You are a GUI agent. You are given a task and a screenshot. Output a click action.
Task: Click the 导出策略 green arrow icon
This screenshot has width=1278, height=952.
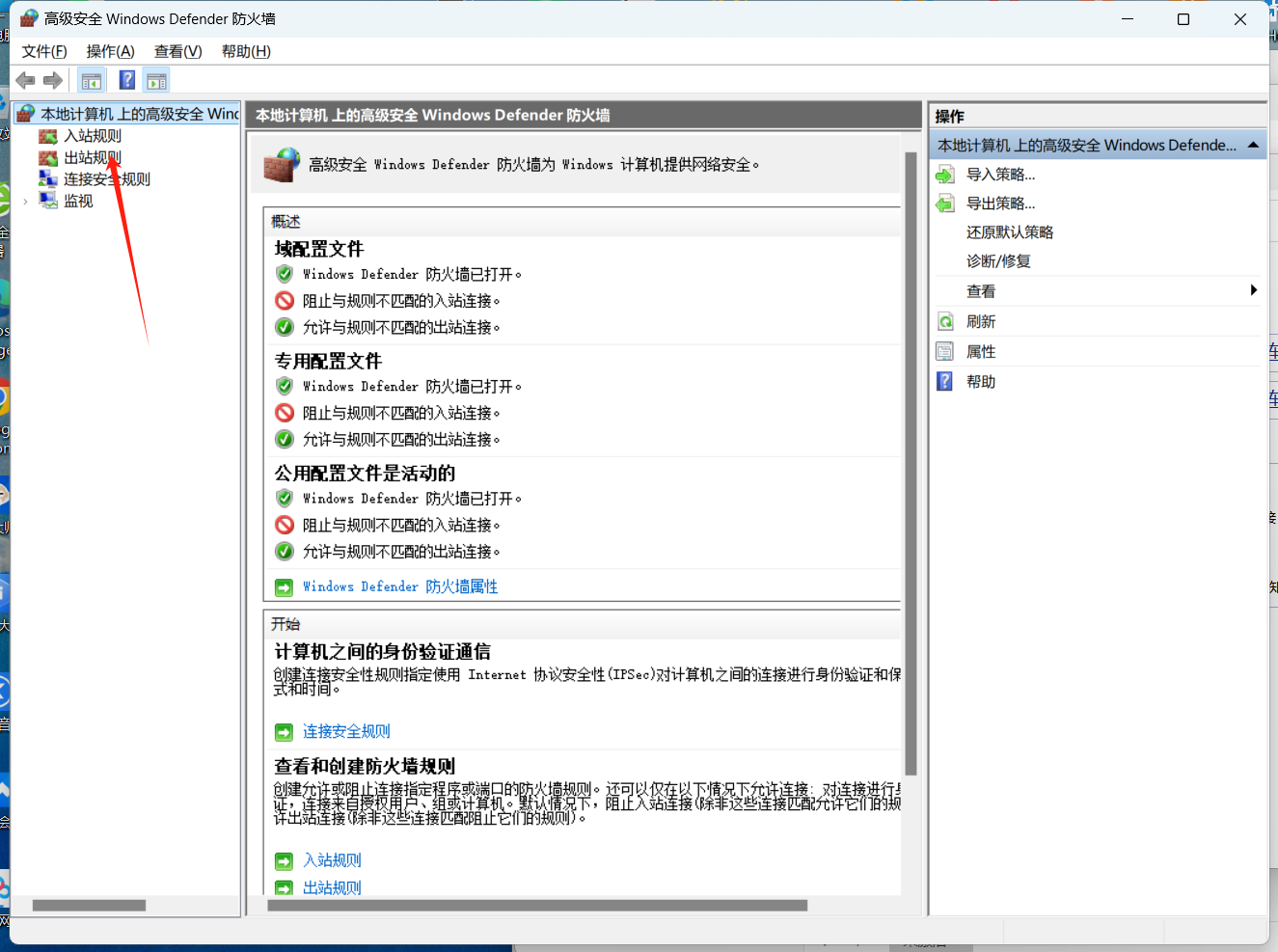[x=945, y=204]
